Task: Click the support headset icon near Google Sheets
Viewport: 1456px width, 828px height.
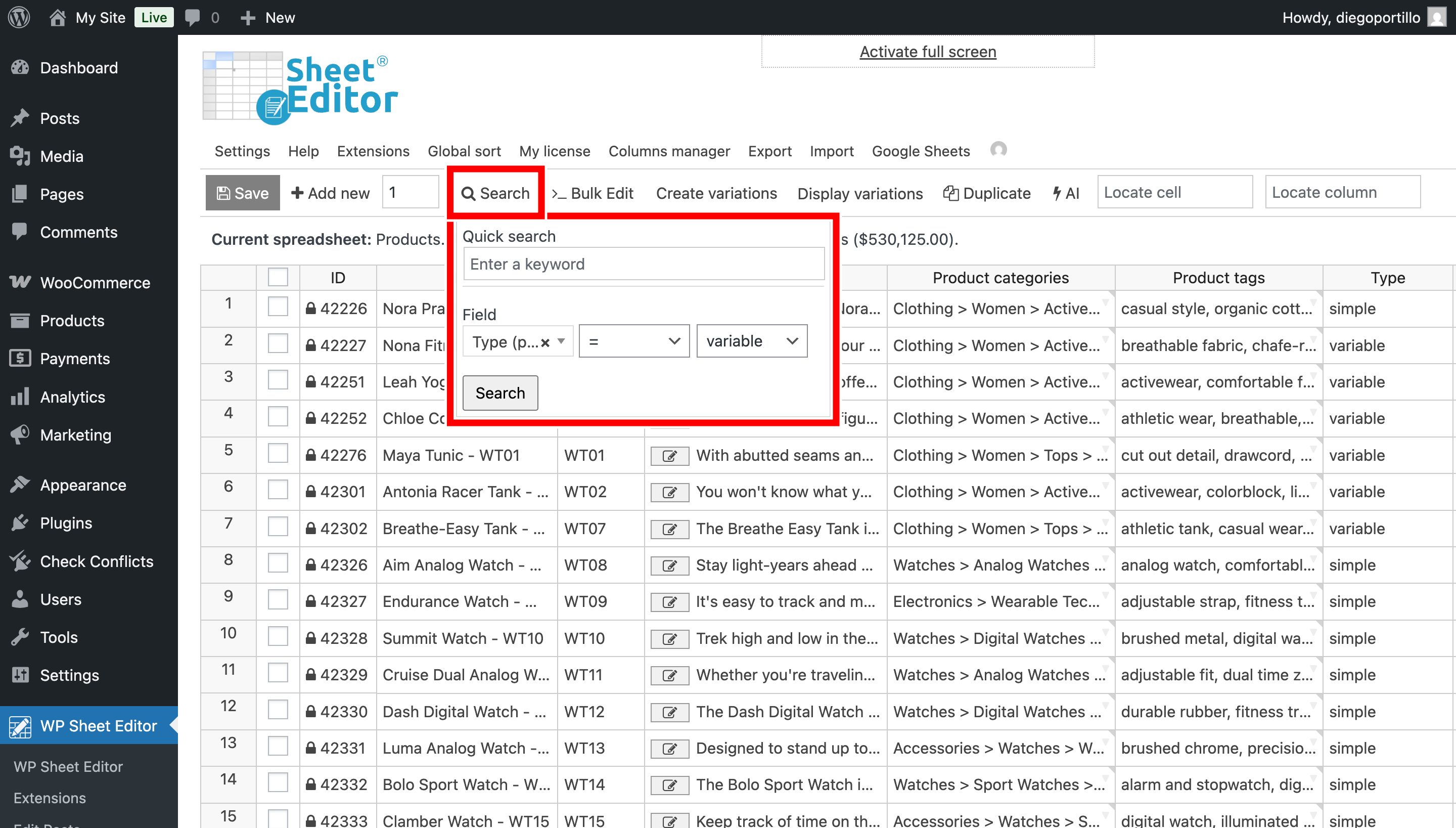Action: pyautogui.click(x=998, y=150)
